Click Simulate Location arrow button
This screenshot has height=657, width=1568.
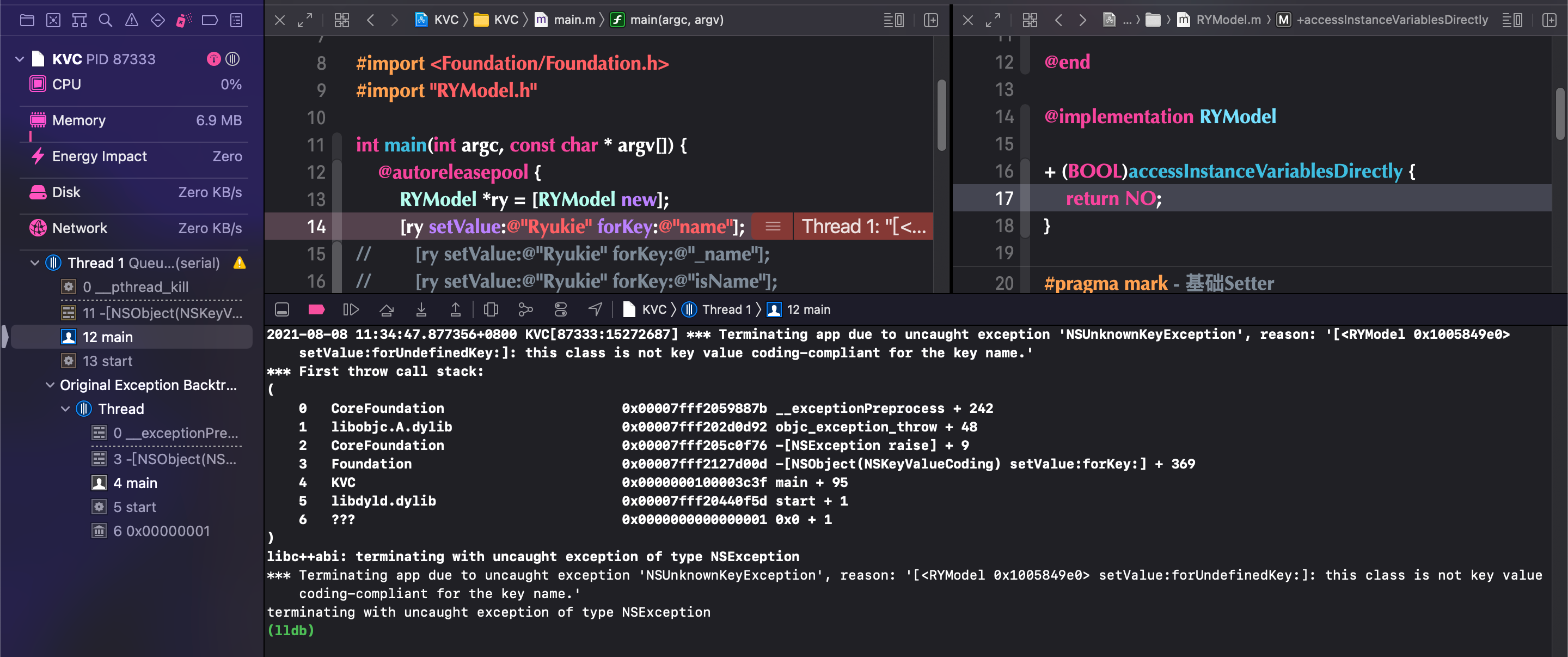point(595,310)
